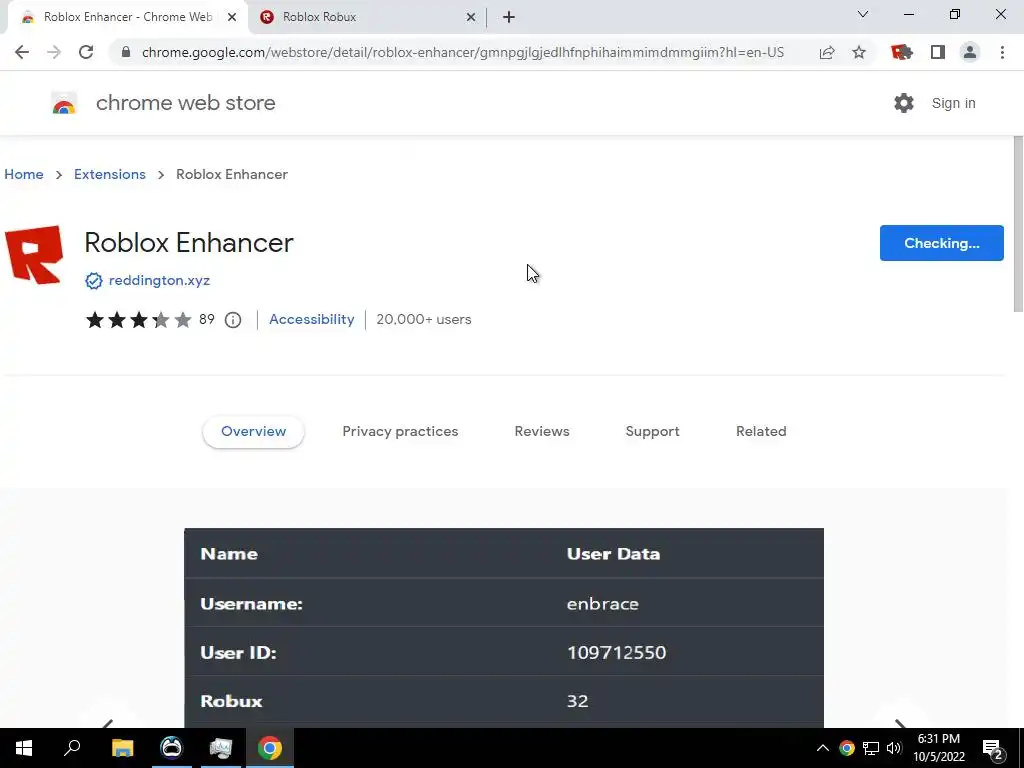Reload the current page
Screen dimensions: 1024x768
[x=86, y=52]
